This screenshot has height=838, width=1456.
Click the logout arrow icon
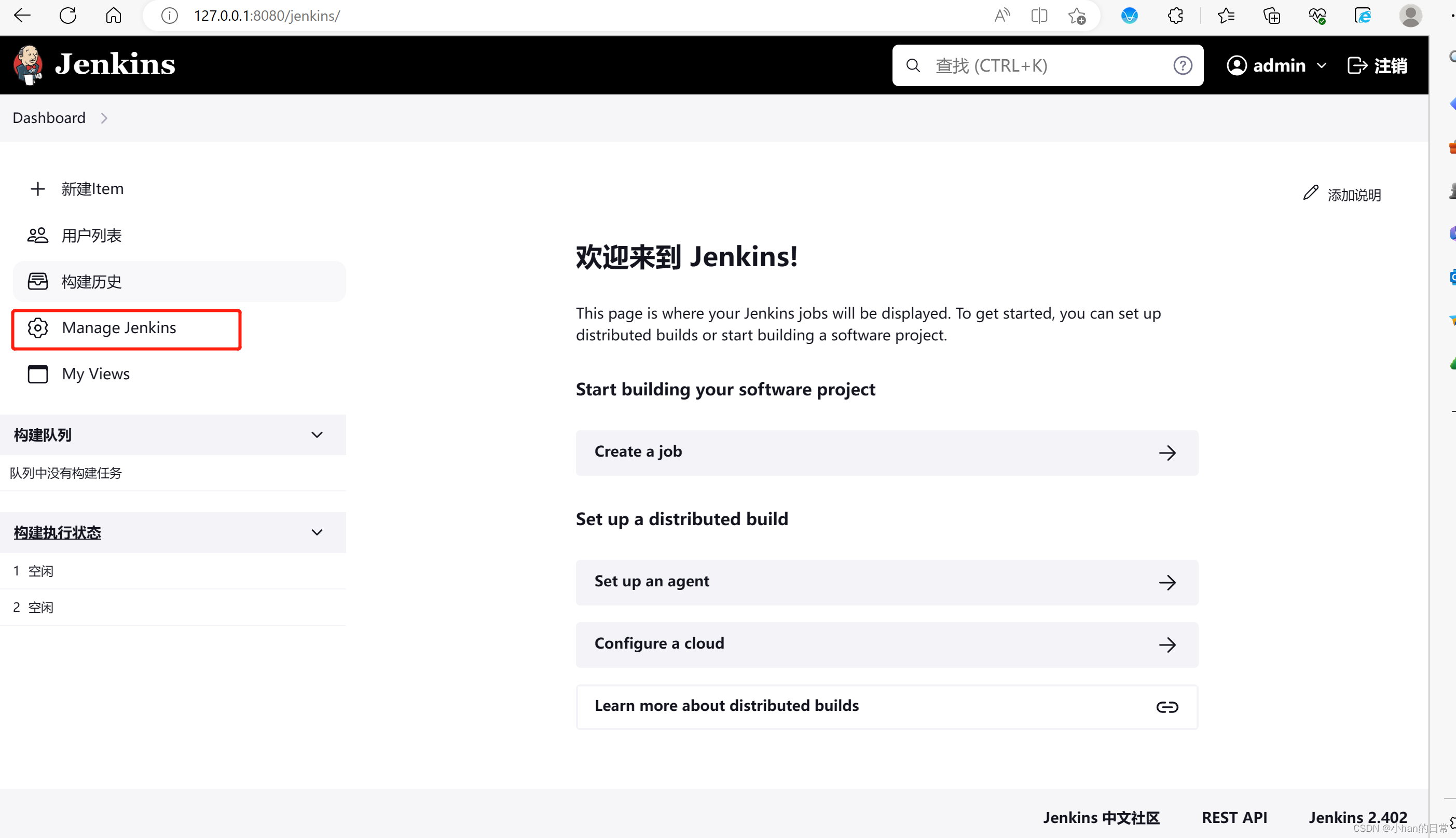pos(1356,65)
